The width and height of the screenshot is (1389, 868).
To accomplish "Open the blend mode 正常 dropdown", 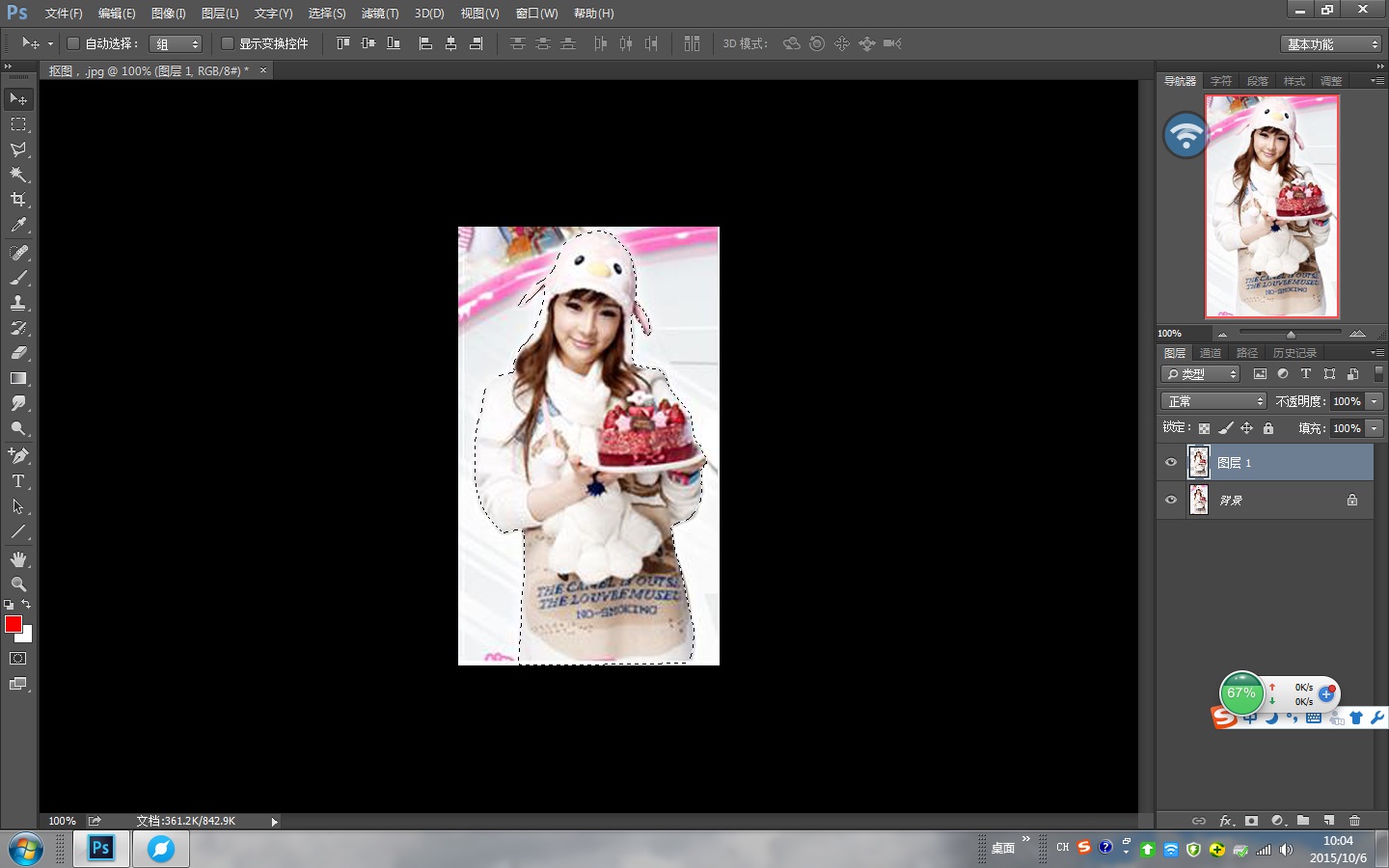I will (x=1213, y=401).
